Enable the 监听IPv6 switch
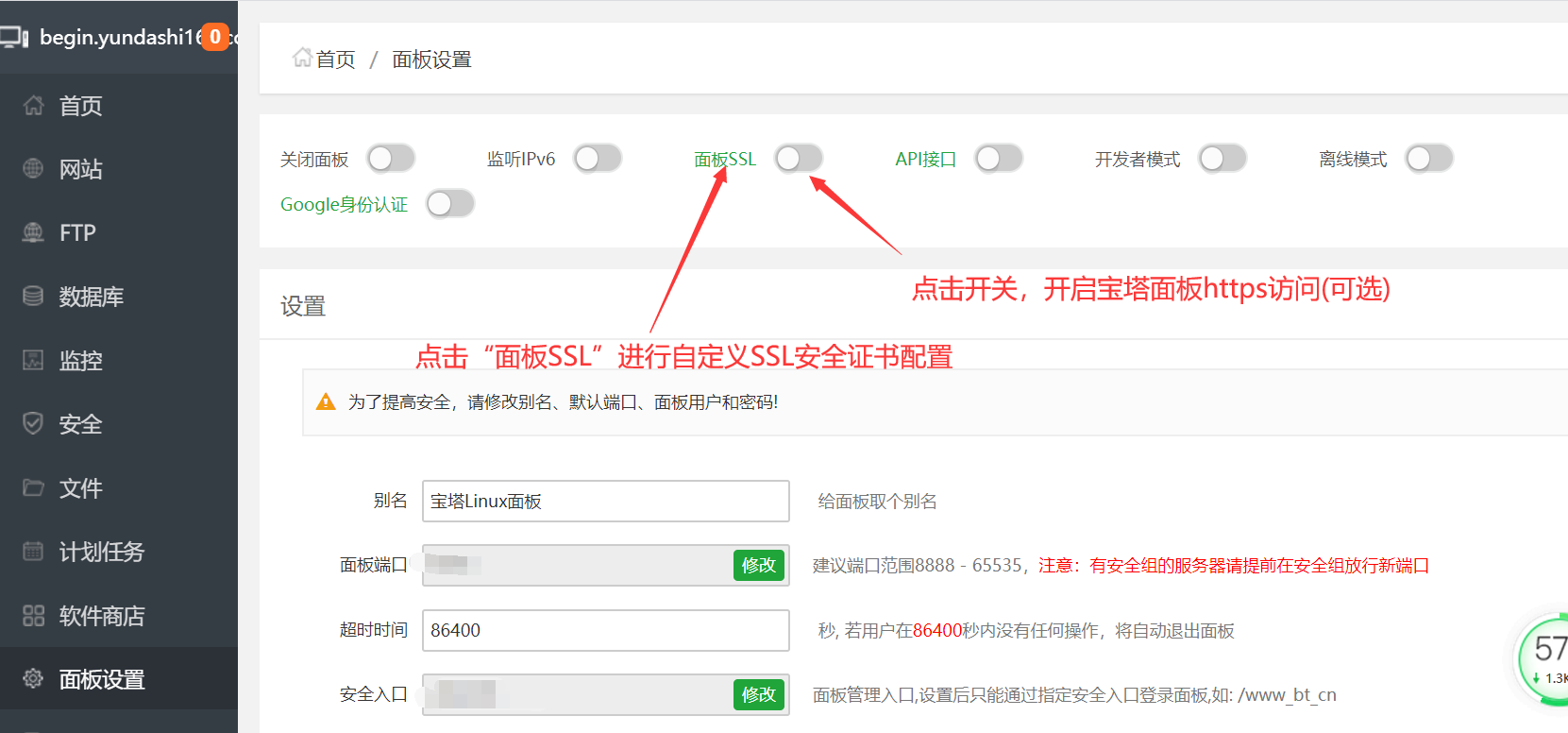 coord(599,158)
